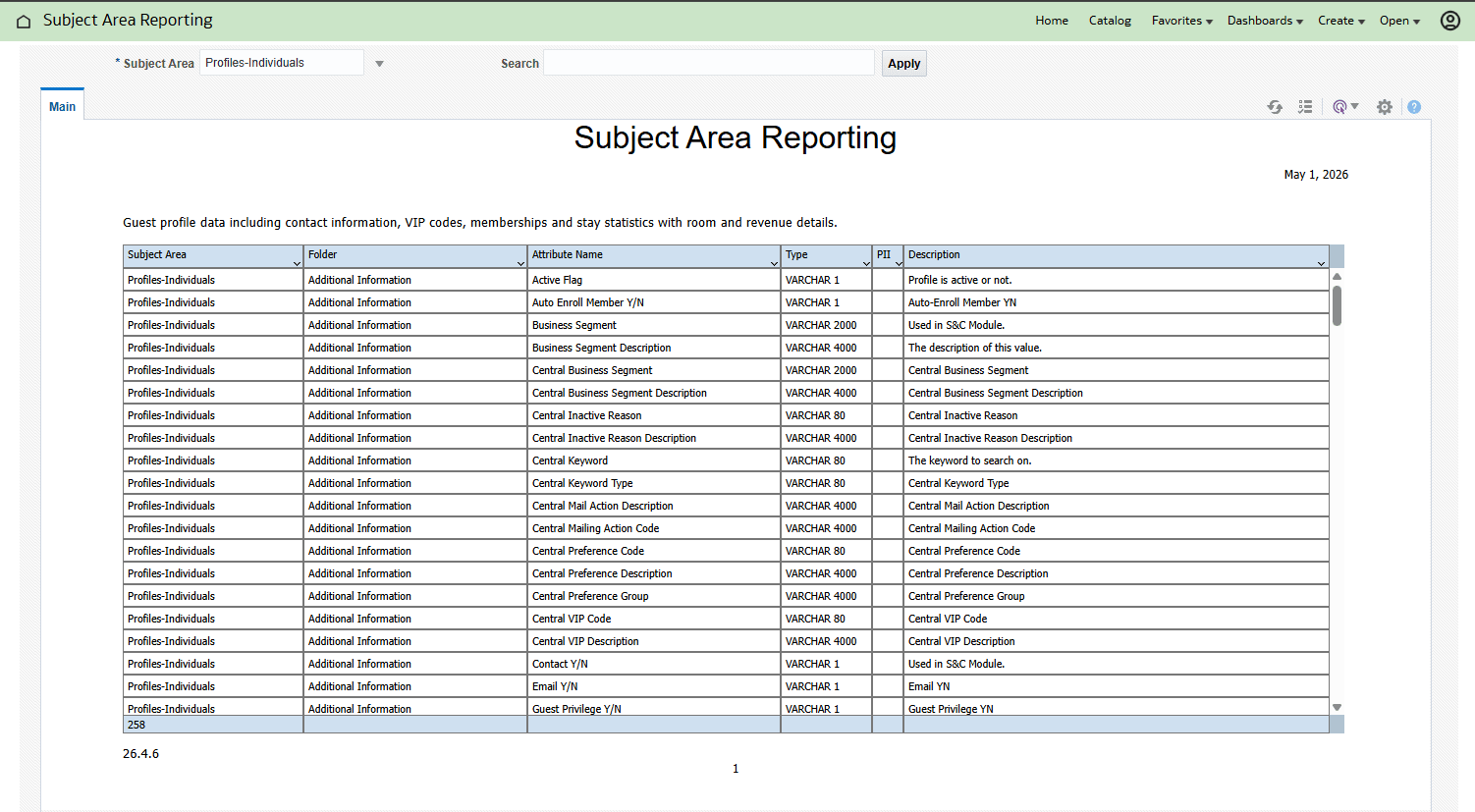Click the version text 26.4.6
Screen dimensions: 1475x812
pos(140,754)
